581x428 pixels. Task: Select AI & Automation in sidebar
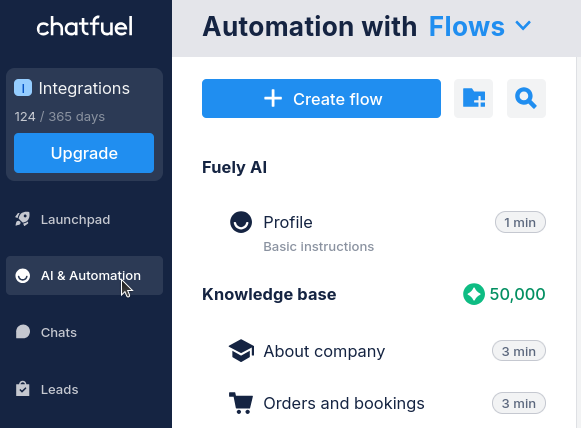[x=84, y=276]
